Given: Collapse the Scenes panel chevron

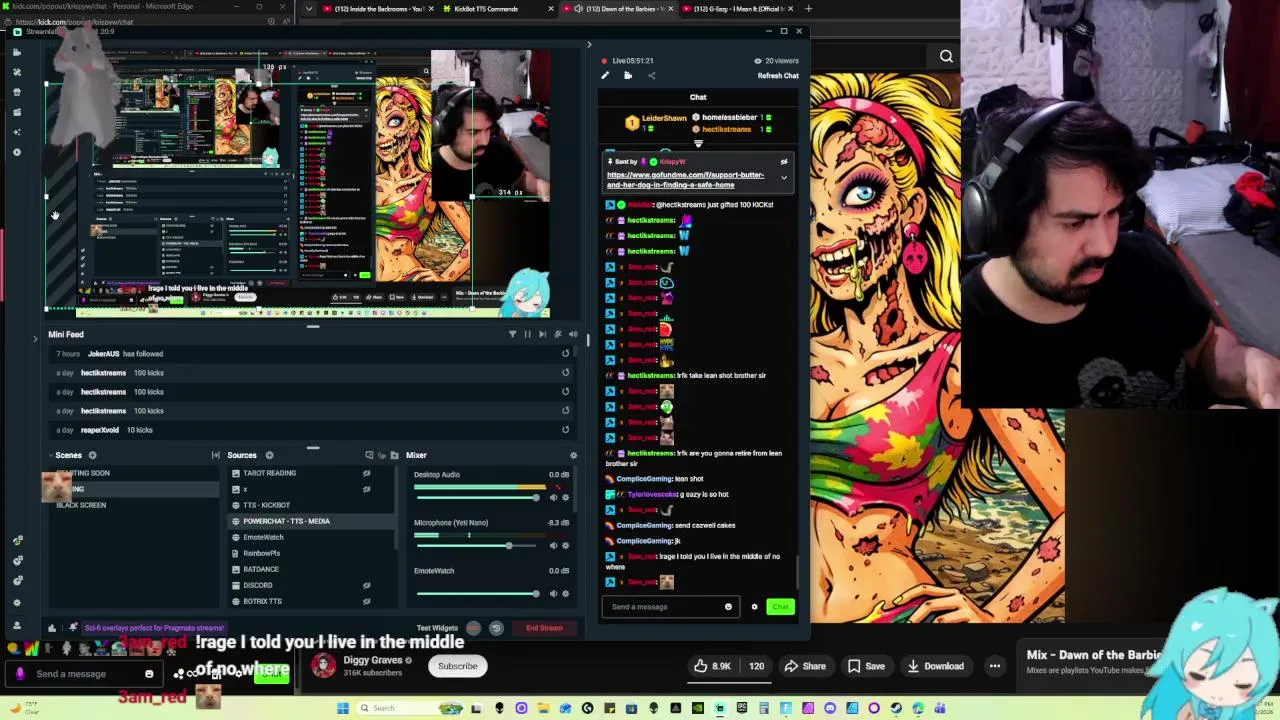Looking at the screenshot, I should click(51, 455).
